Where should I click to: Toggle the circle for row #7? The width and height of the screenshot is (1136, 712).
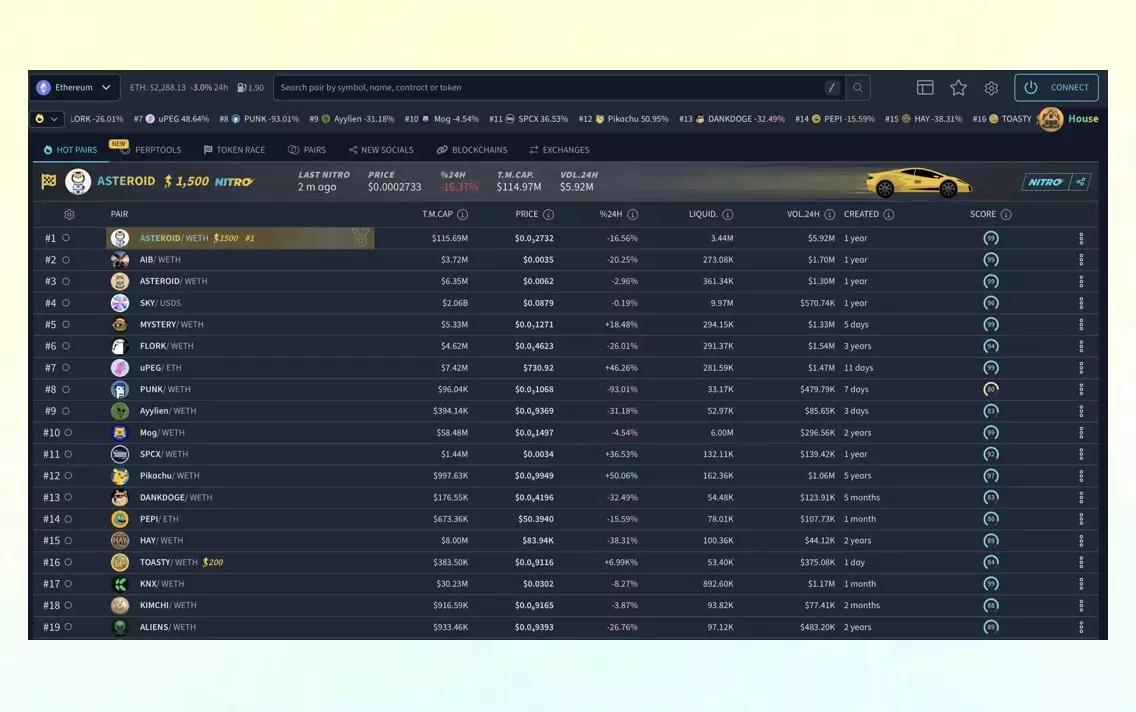(x=66, y=367)
